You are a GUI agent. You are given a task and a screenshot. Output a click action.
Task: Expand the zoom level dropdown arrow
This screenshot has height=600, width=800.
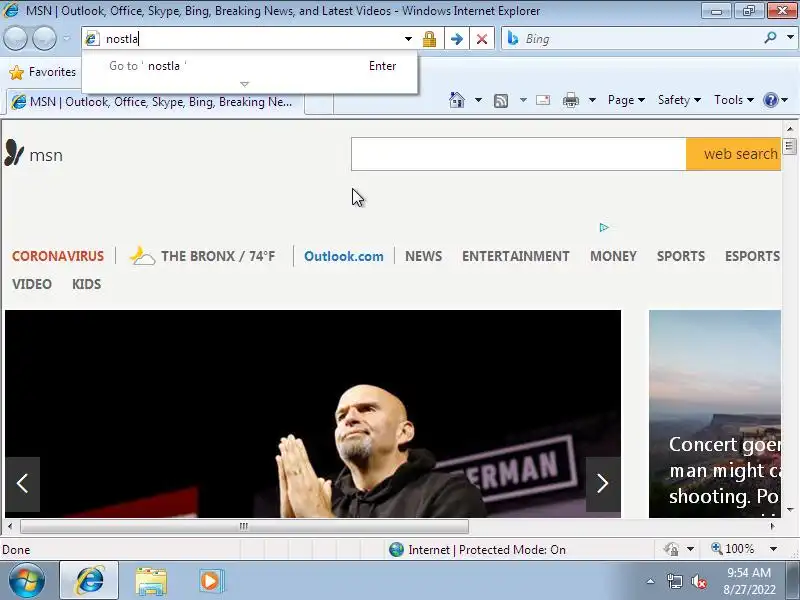coord(773,549)
